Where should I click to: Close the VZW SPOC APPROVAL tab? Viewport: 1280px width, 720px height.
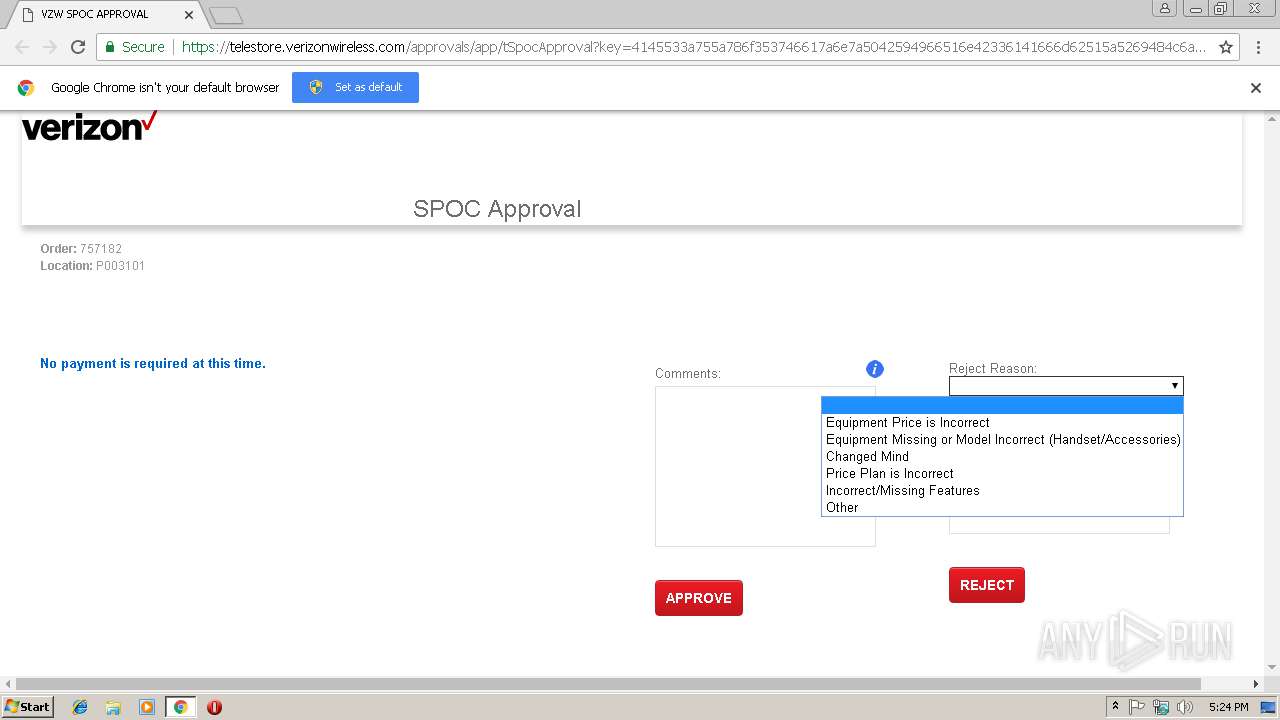(189, 15)
